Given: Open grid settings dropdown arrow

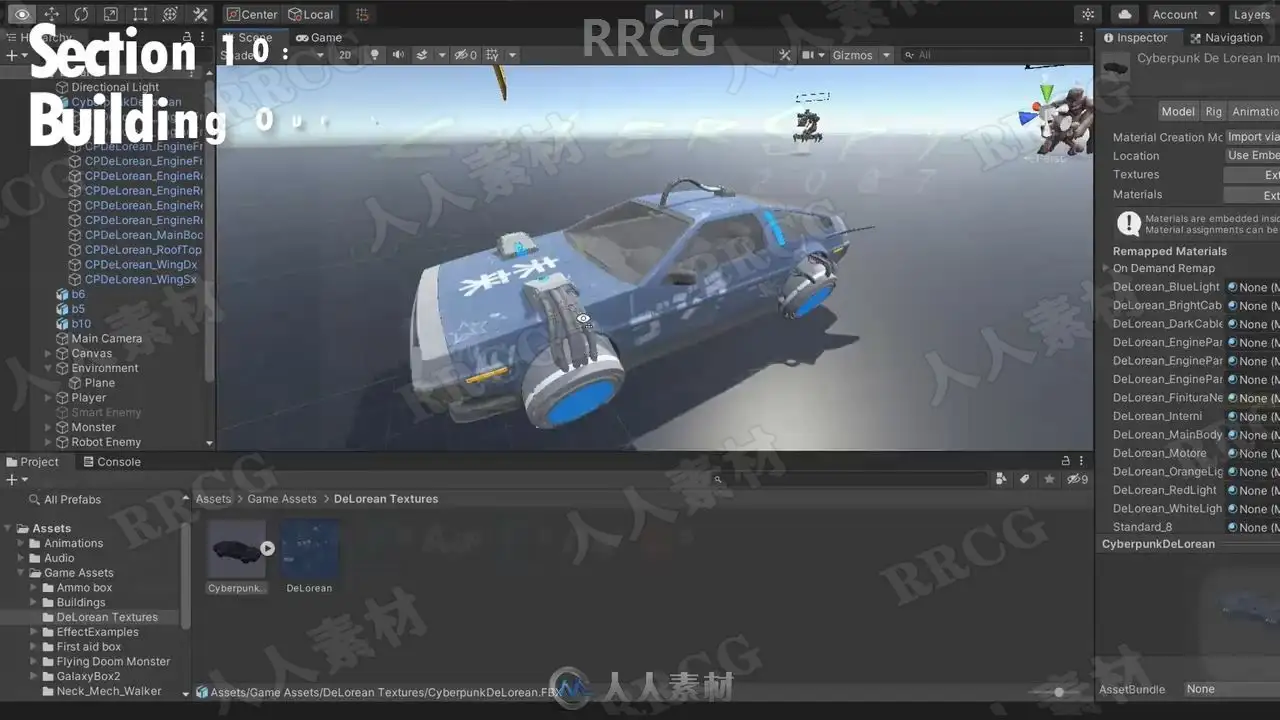Looking at the screenshot, I should 512,55.
